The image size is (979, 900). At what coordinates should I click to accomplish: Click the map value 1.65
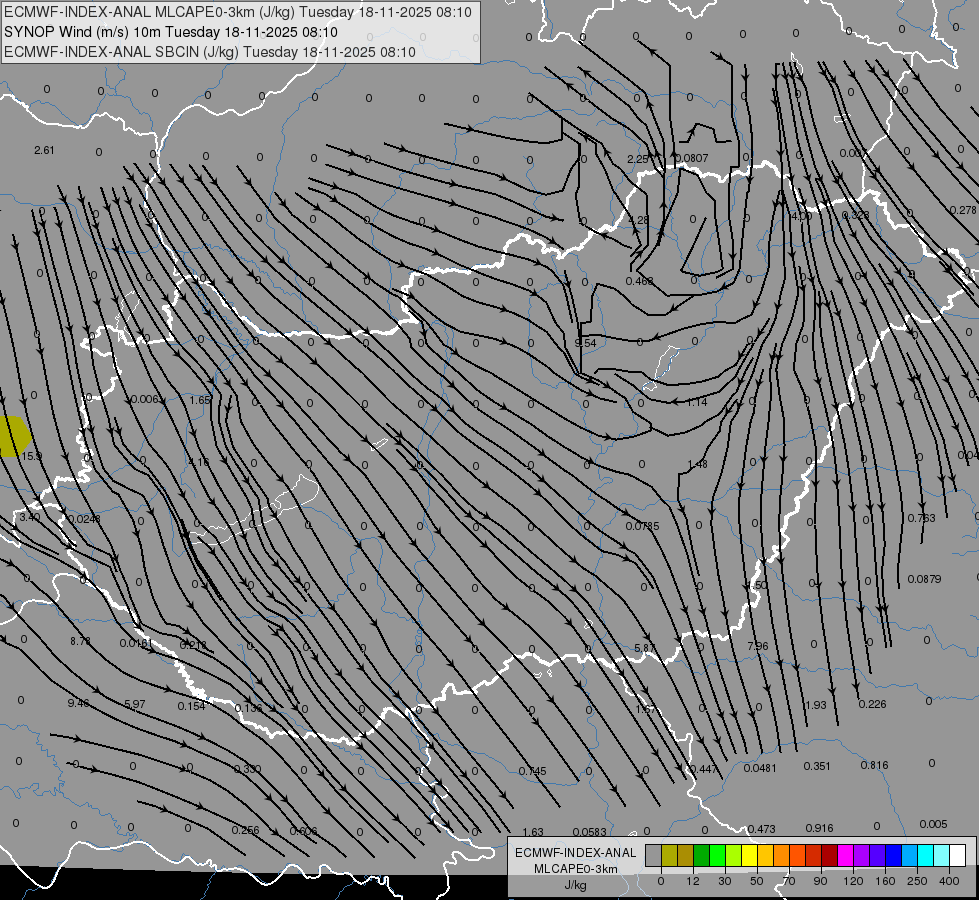pos(200,400)
